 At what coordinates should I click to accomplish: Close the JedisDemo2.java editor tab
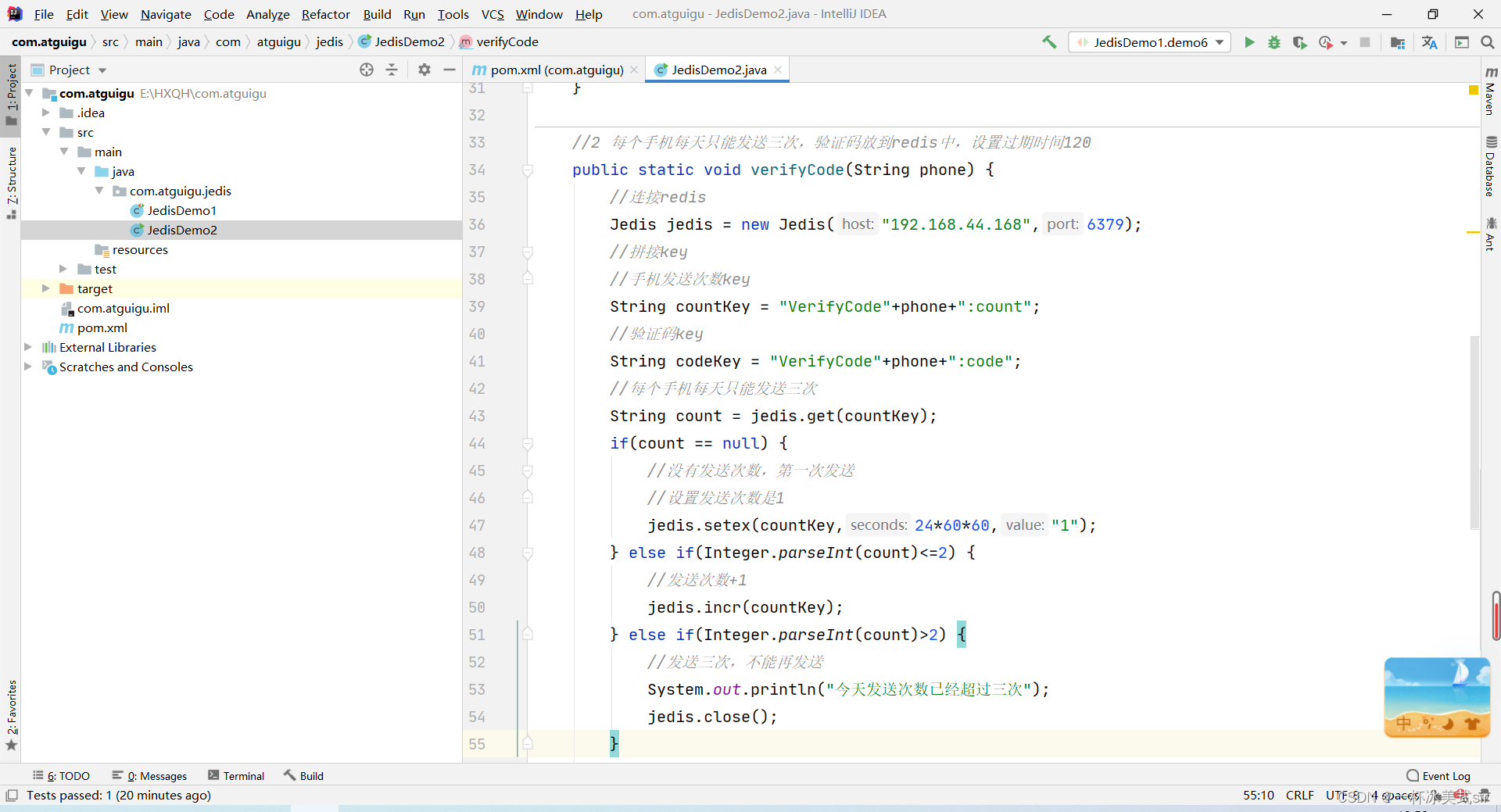(x=778, y=70)
